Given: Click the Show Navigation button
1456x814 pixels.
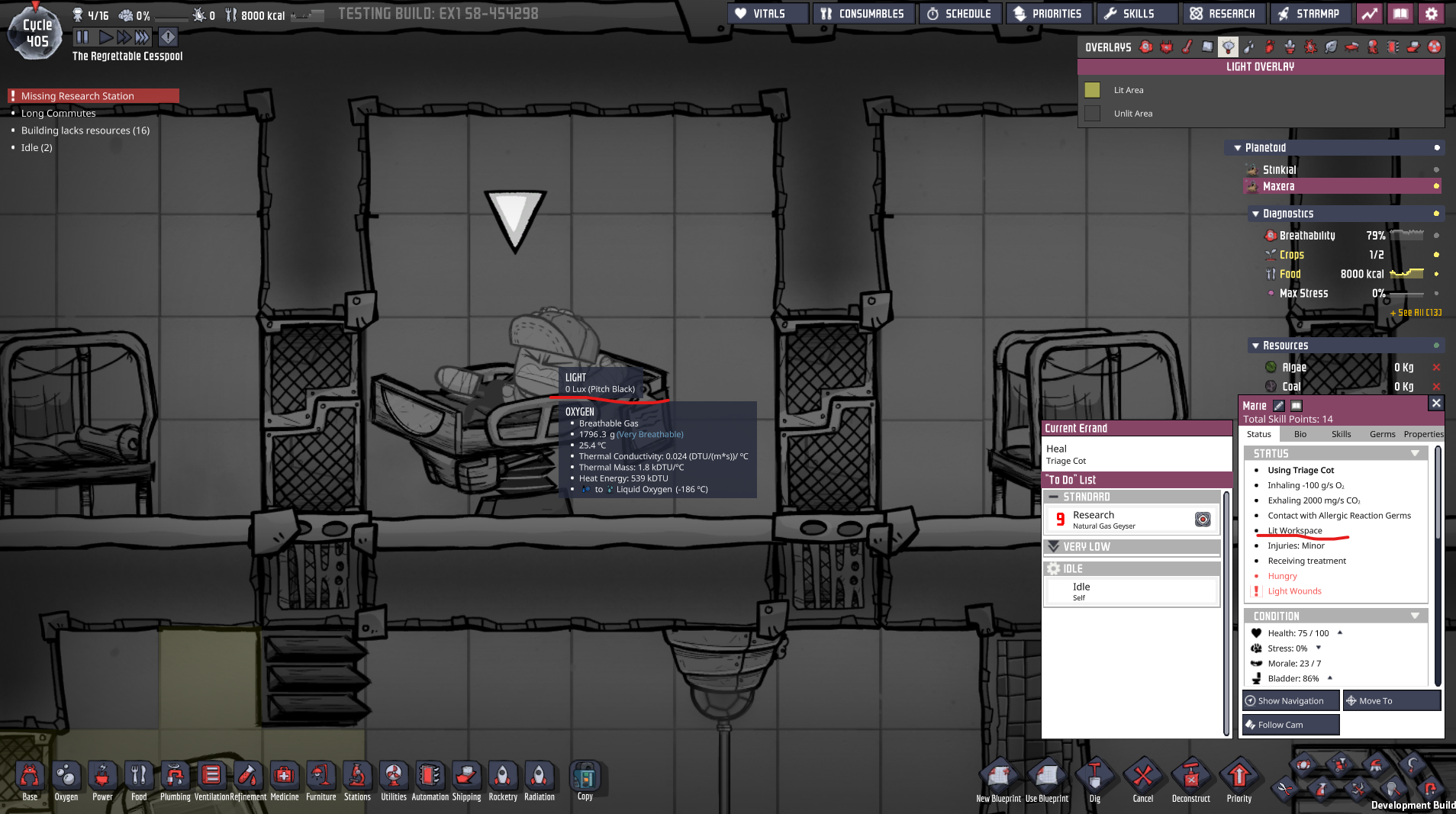Looking at the screenshot, I should (1290, 701).
